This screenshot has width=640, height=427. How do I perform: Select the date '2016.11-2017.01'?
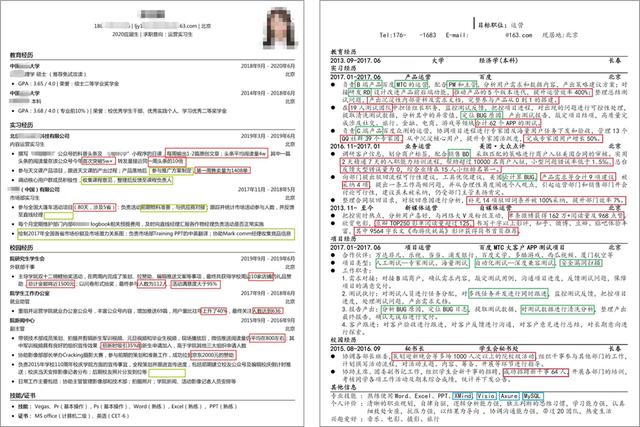click(356, 146)
